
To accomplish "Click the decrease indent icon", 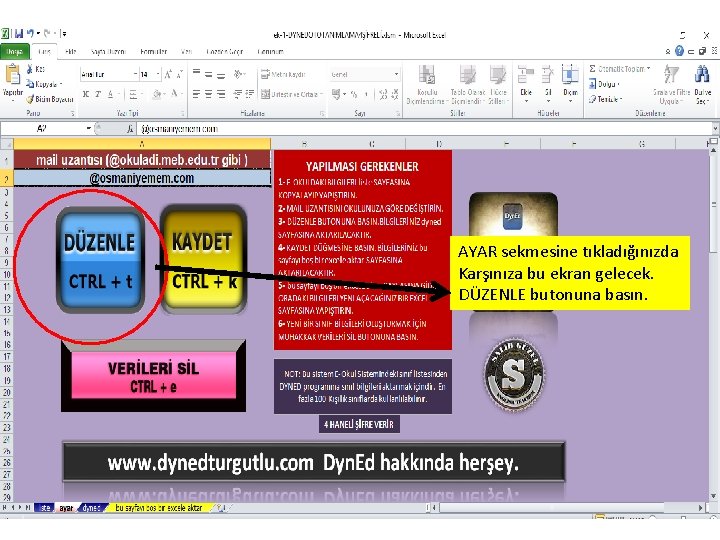I will pos(237,94).
